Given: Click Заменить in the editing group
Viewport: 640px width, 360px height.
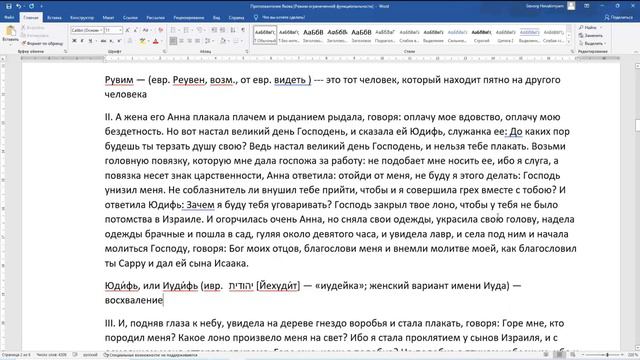Looking at the screenshot, I should pyautogui.click(x=591, y=36).
